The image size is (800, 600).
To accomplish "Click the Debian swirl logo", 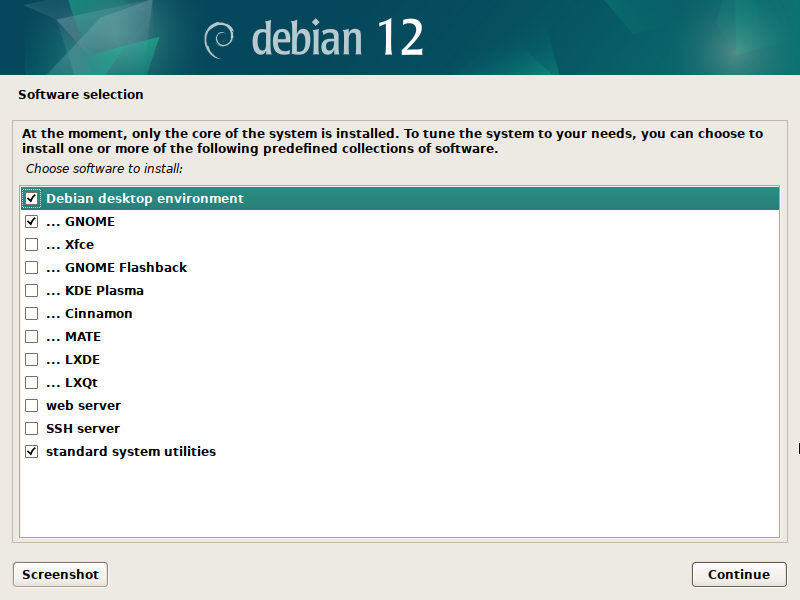I will coord(219,40).
